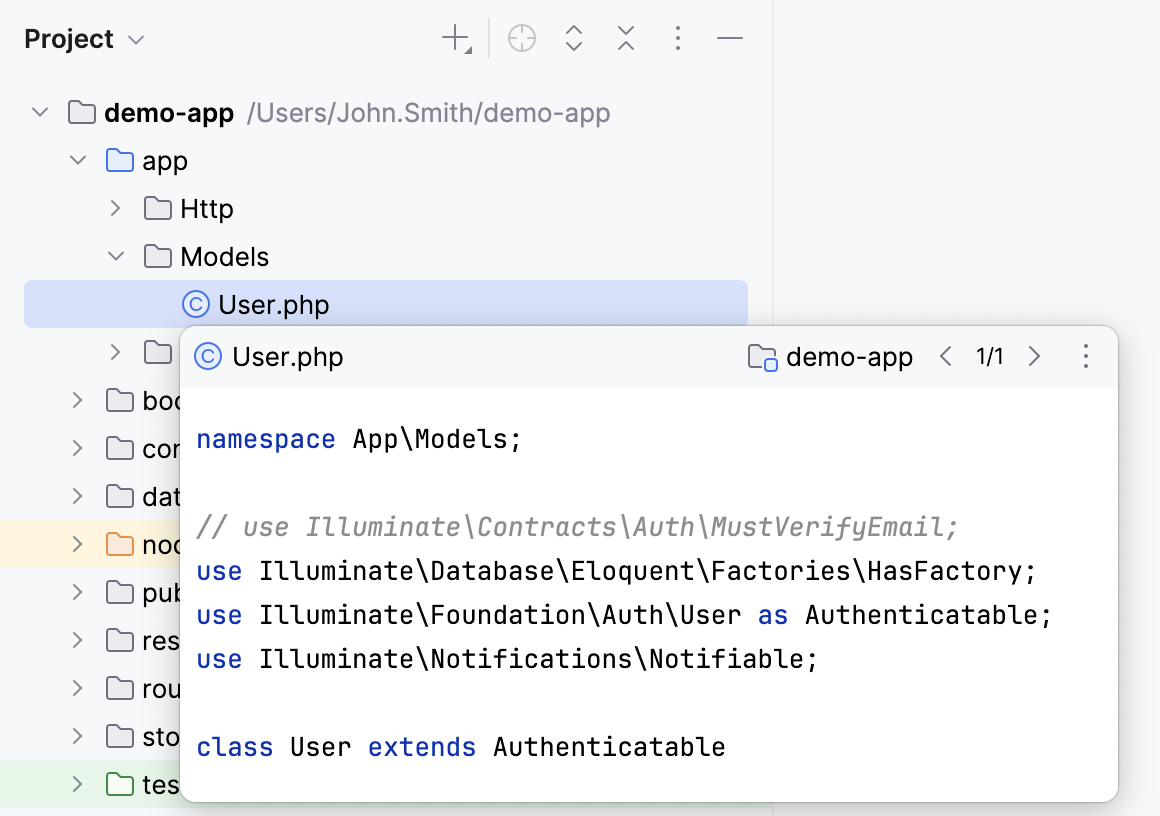Screen dimensions: 1160x816
Task: Click the class icon beside User.php popup title
Action: click(207, 356)
